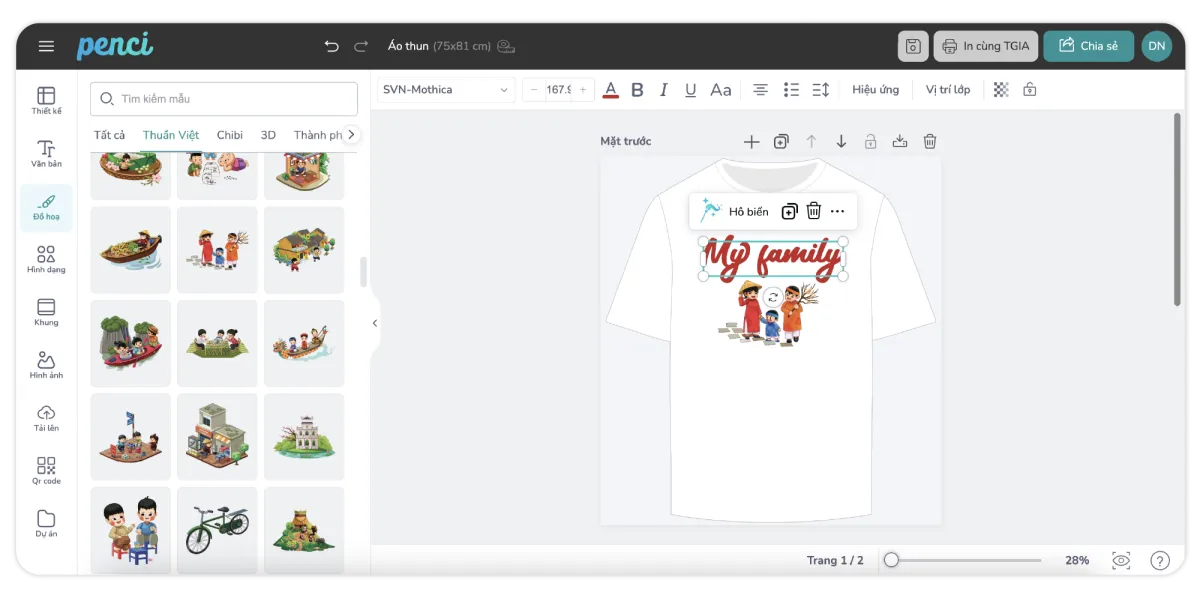1200x601 pixels.
Task: Open the Hình ảnh images panel
Action: (46, 365)
